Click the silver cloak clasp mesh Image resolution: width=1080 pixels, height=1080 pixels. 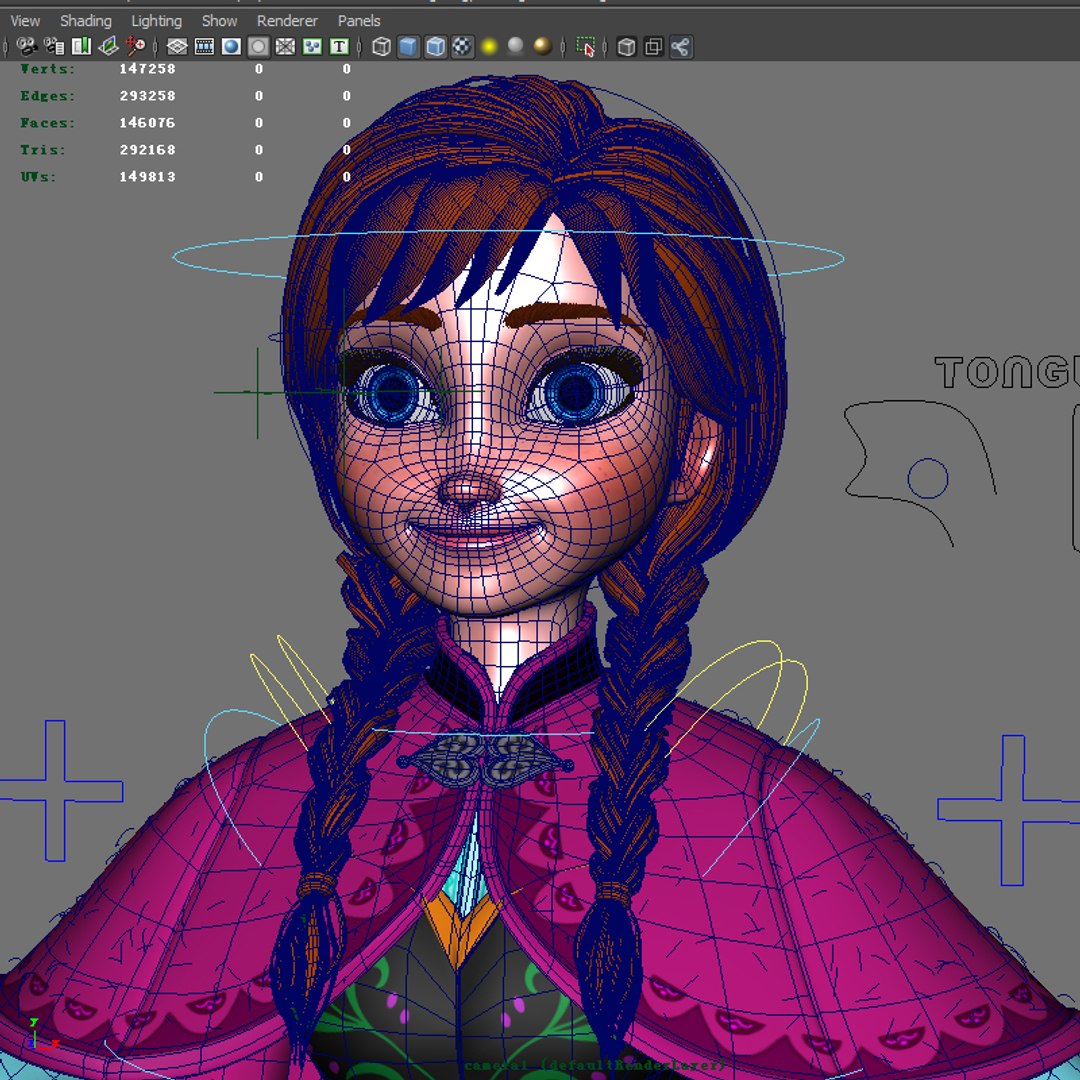point(486,760)
